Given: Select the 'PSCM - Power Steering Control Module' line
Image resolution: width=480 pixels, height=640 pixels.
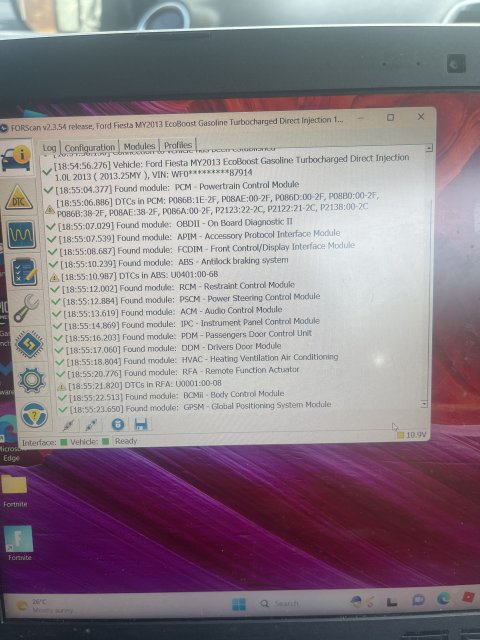Looking at the screenshot, I should [186, 299].
